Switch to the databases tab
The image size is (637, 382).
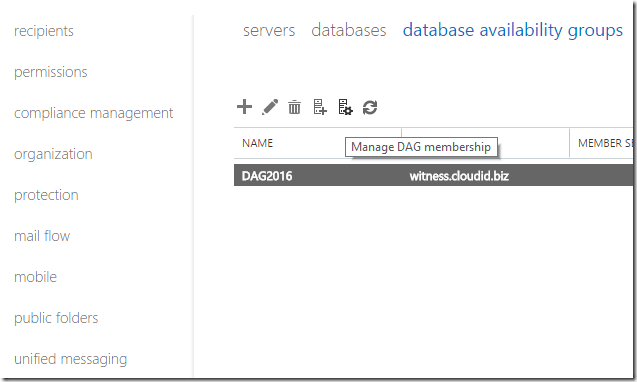point(349,30)
